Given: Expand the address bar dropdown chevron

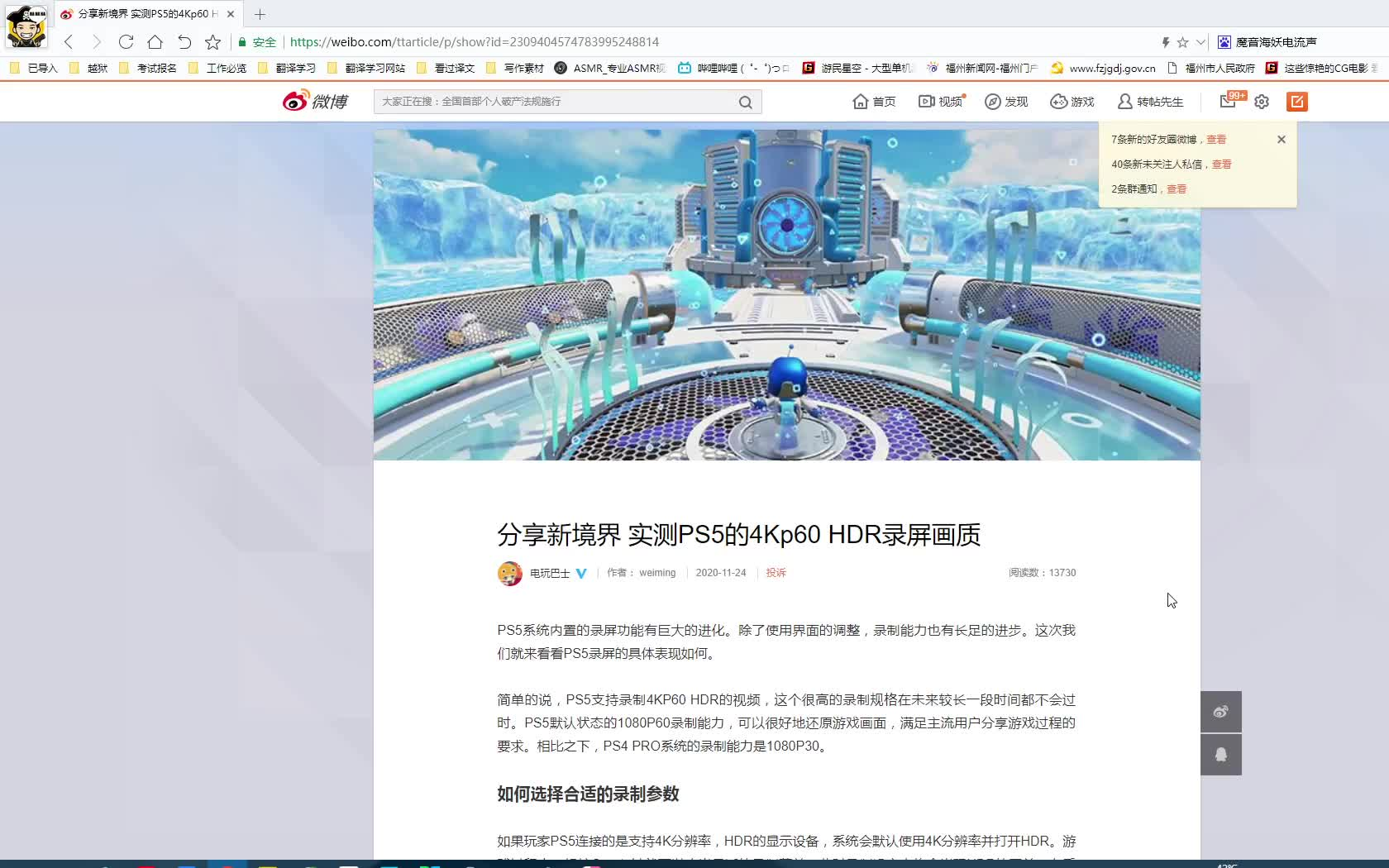Looking at the screenshot, I should pyautogui.click(x=1200, y=42).
